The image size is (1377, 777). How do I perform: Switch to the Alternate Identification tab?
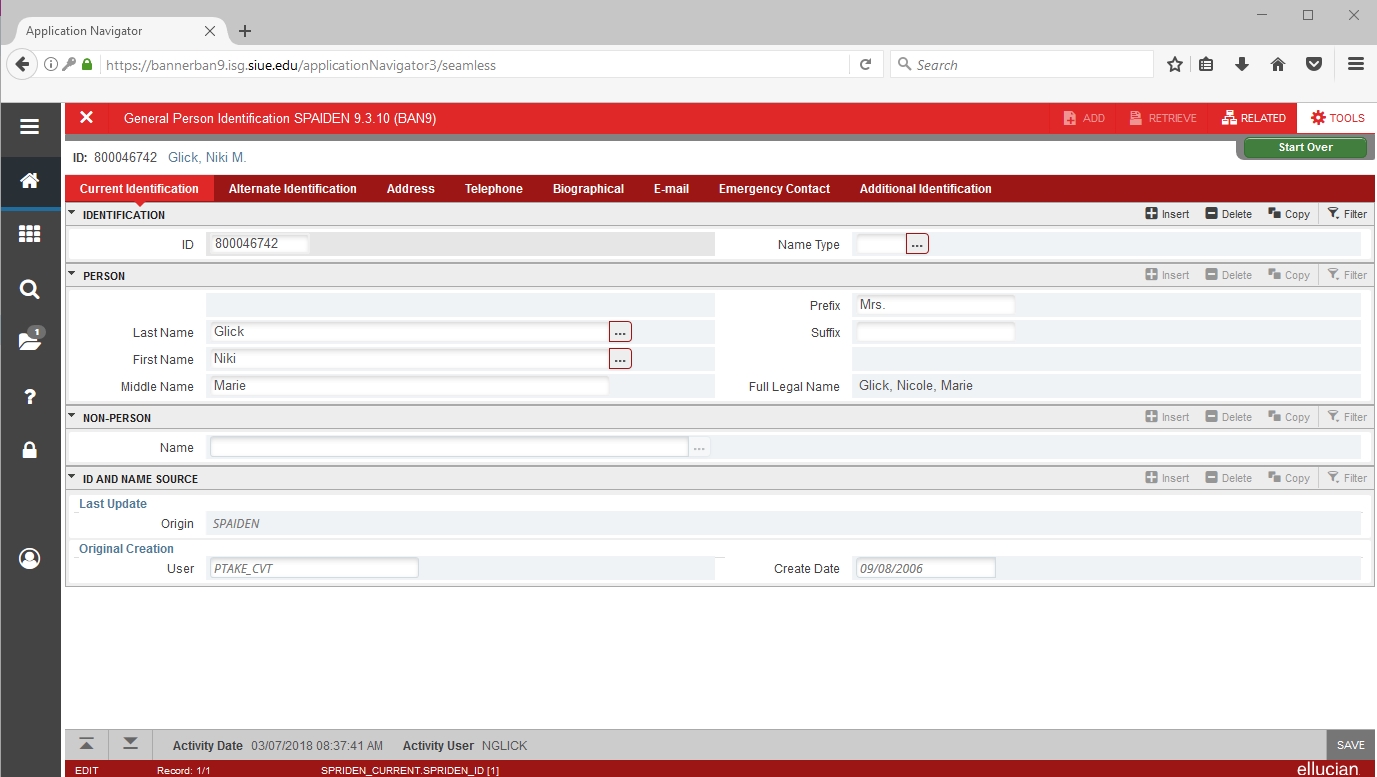pyautogui.click(x=292, y=189)
